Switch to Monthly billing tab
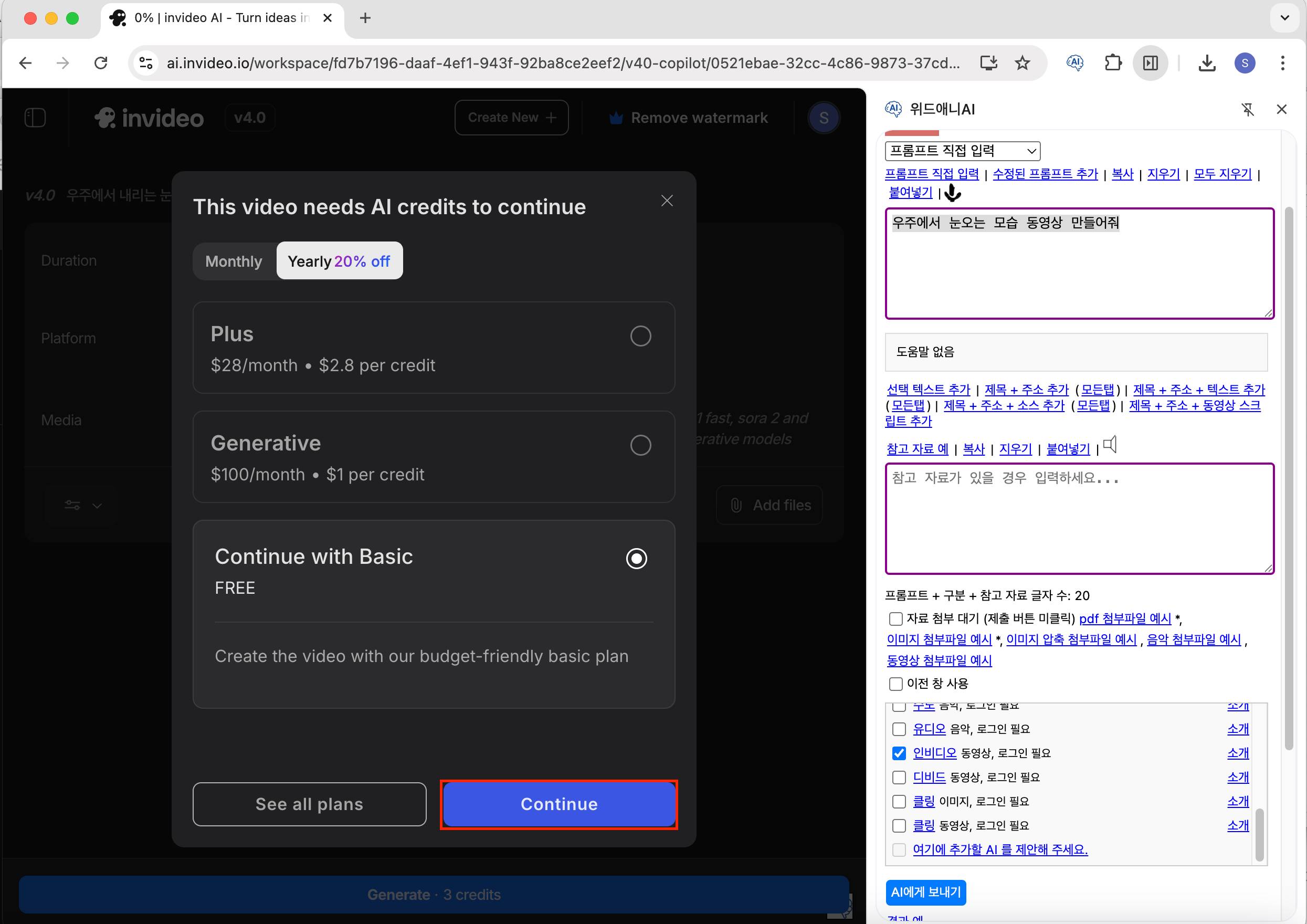Screen dimensions: 1307x924 234,261
